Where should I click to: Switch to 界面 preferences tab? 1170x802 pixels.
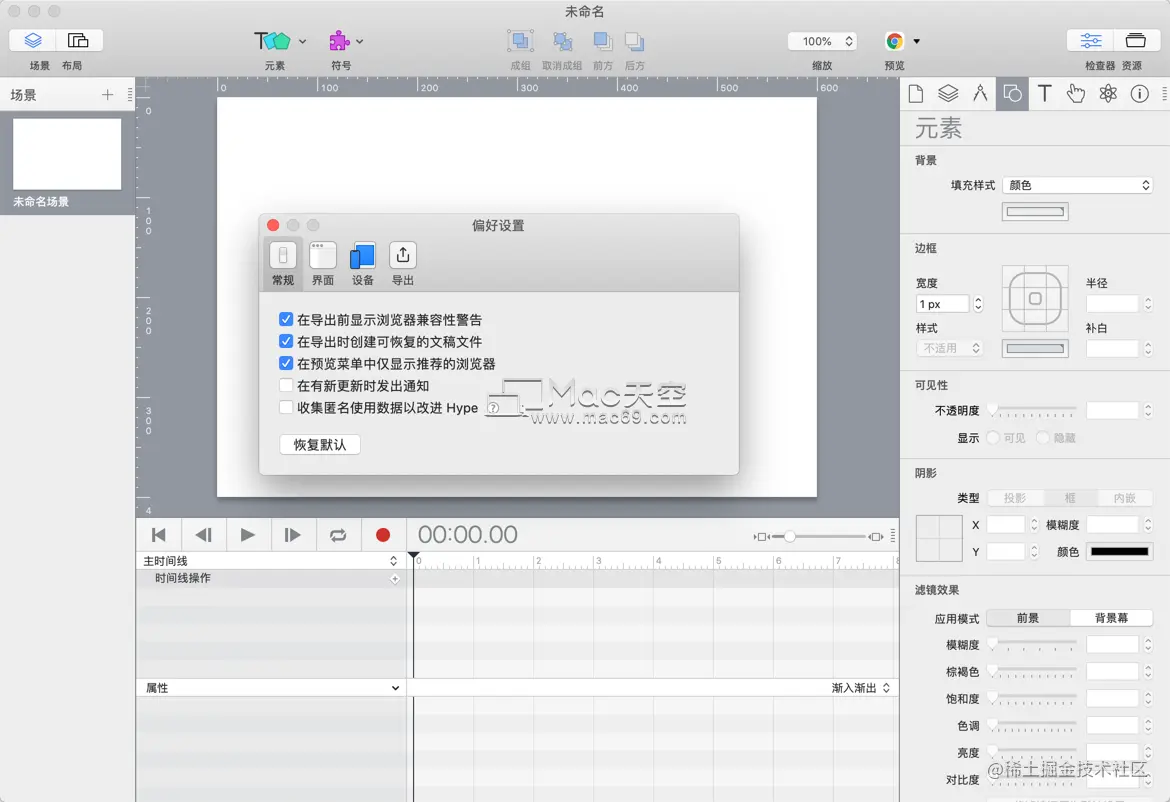(322, 264)
